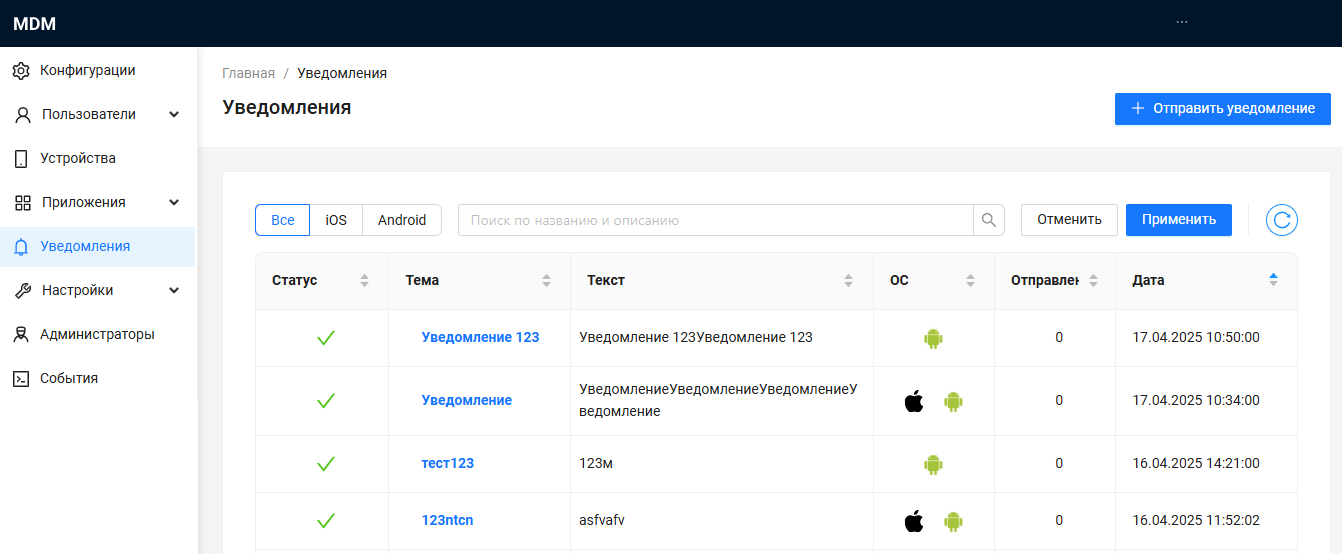Click the refresh circular arrow icon
This screenshot has width=1342, height=554.
pyautogui.click(x=1281, y=220)
